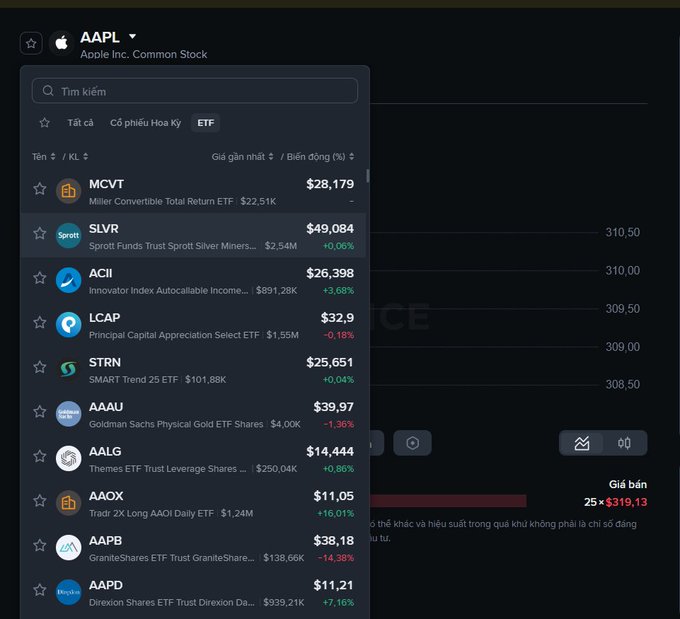Switch to candlestick chart view

tap(624, 443)
